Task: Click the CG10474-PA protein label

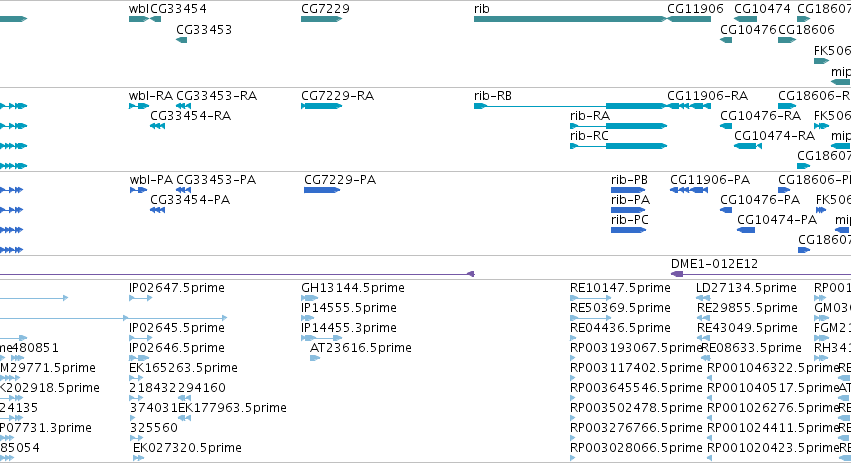Action: click(777, 220)
